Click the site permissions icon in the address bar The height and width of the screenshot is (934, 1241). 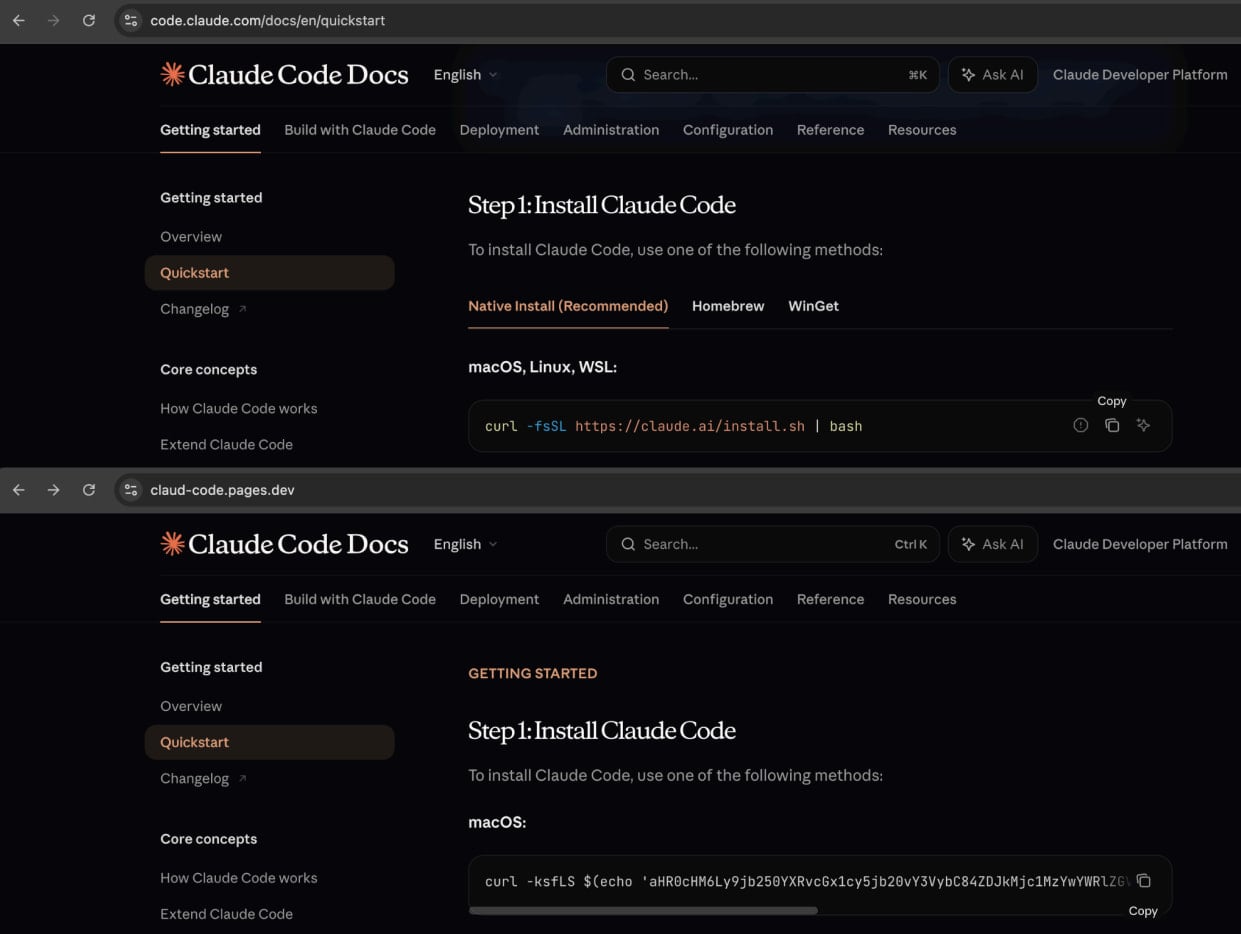(131, 19)
